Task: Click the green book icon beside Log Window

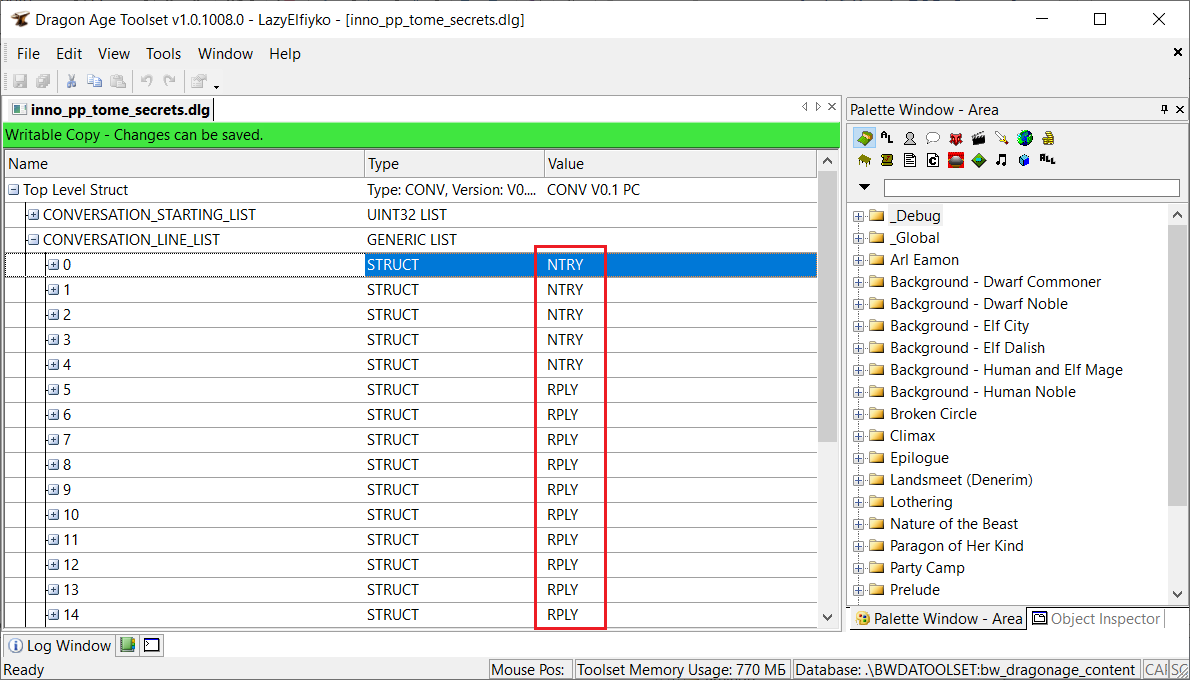Action: 128,645
